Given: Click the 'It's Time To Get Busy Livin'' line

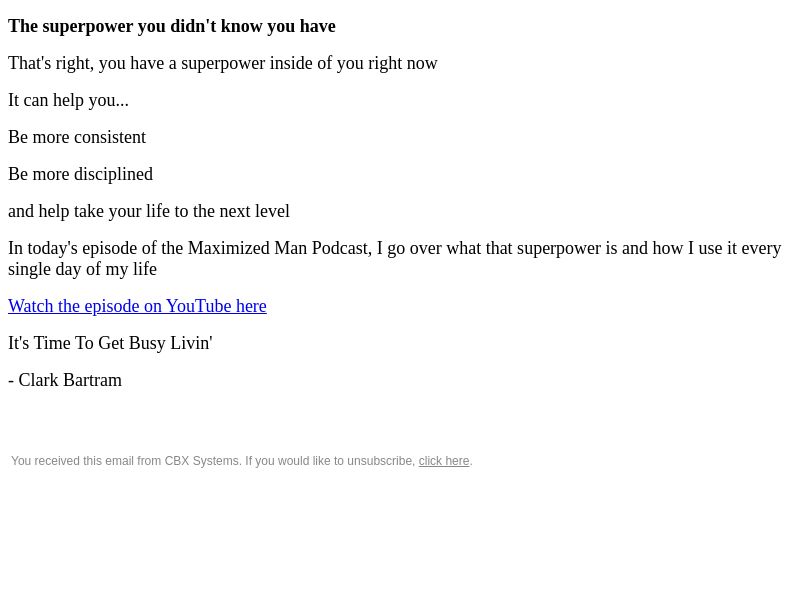Looking at the screenshot, I should (x=110, y=343).
